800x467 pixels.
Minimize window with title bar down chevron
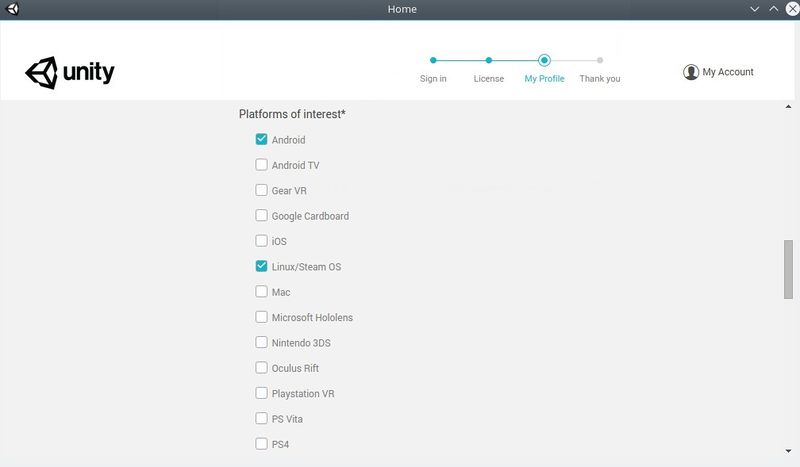point(755,9)
